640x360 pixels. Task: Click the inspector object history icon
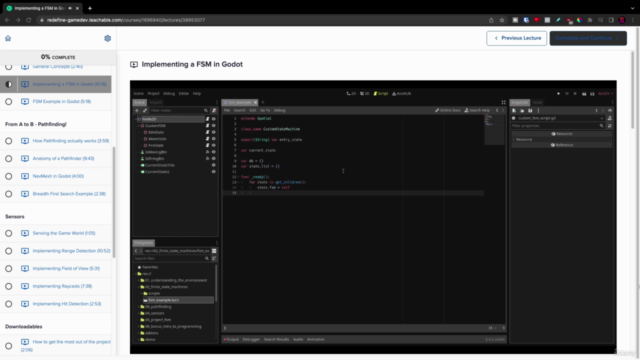[610, 111]
